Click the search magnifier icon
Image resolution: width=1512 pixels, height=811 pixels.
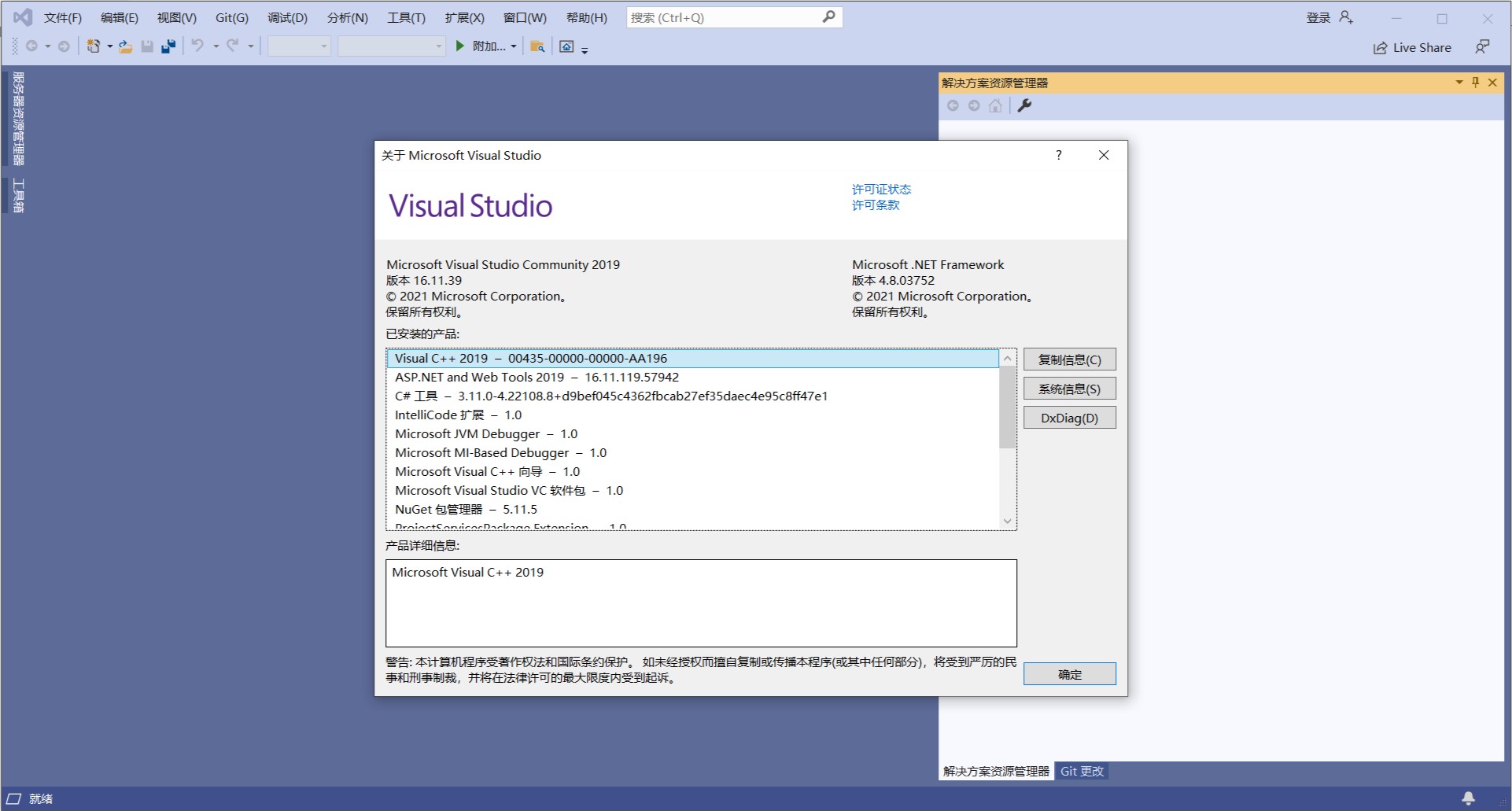click(x=829, y=17)
